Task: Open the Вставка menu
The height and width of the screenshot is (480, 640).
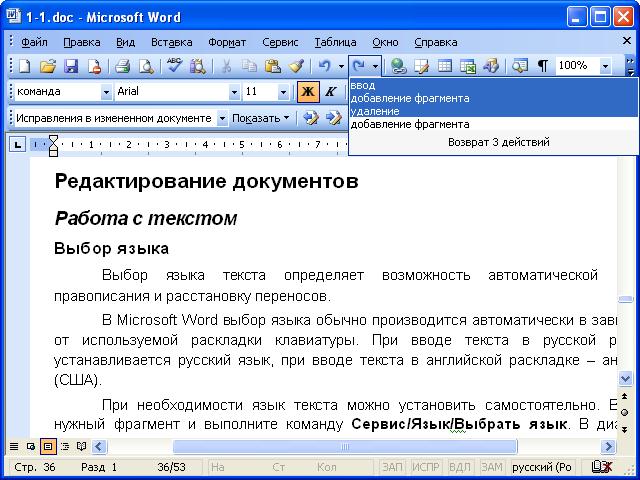Action: click(172, 42)
